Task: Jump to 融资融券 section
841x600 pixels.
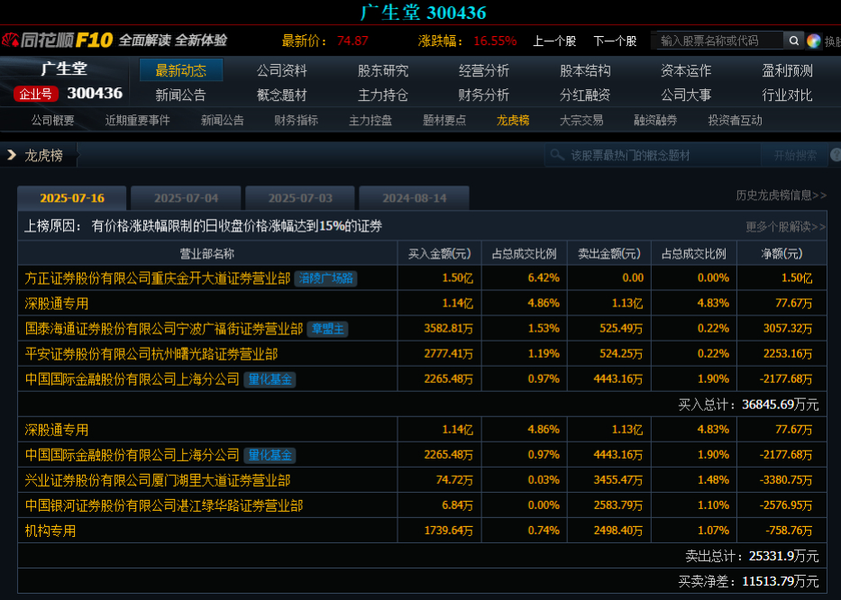Action: coord(655,121)
